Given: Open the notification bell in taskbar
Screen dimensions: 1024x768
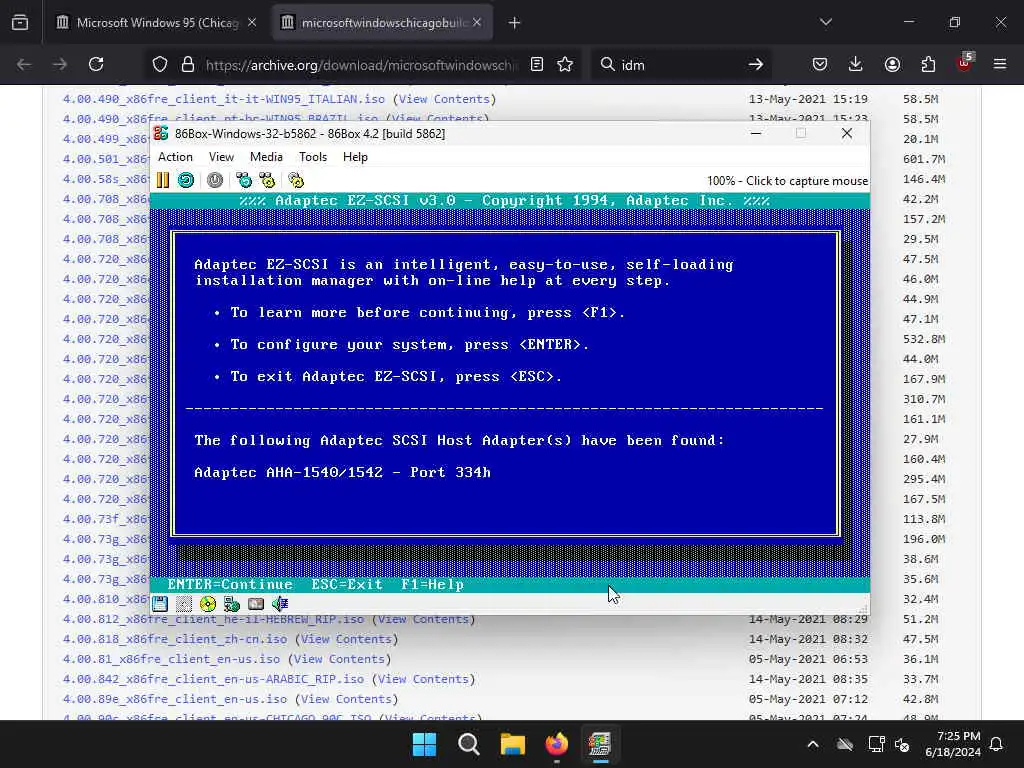Looking at the screenshot, I should (997, 744).
